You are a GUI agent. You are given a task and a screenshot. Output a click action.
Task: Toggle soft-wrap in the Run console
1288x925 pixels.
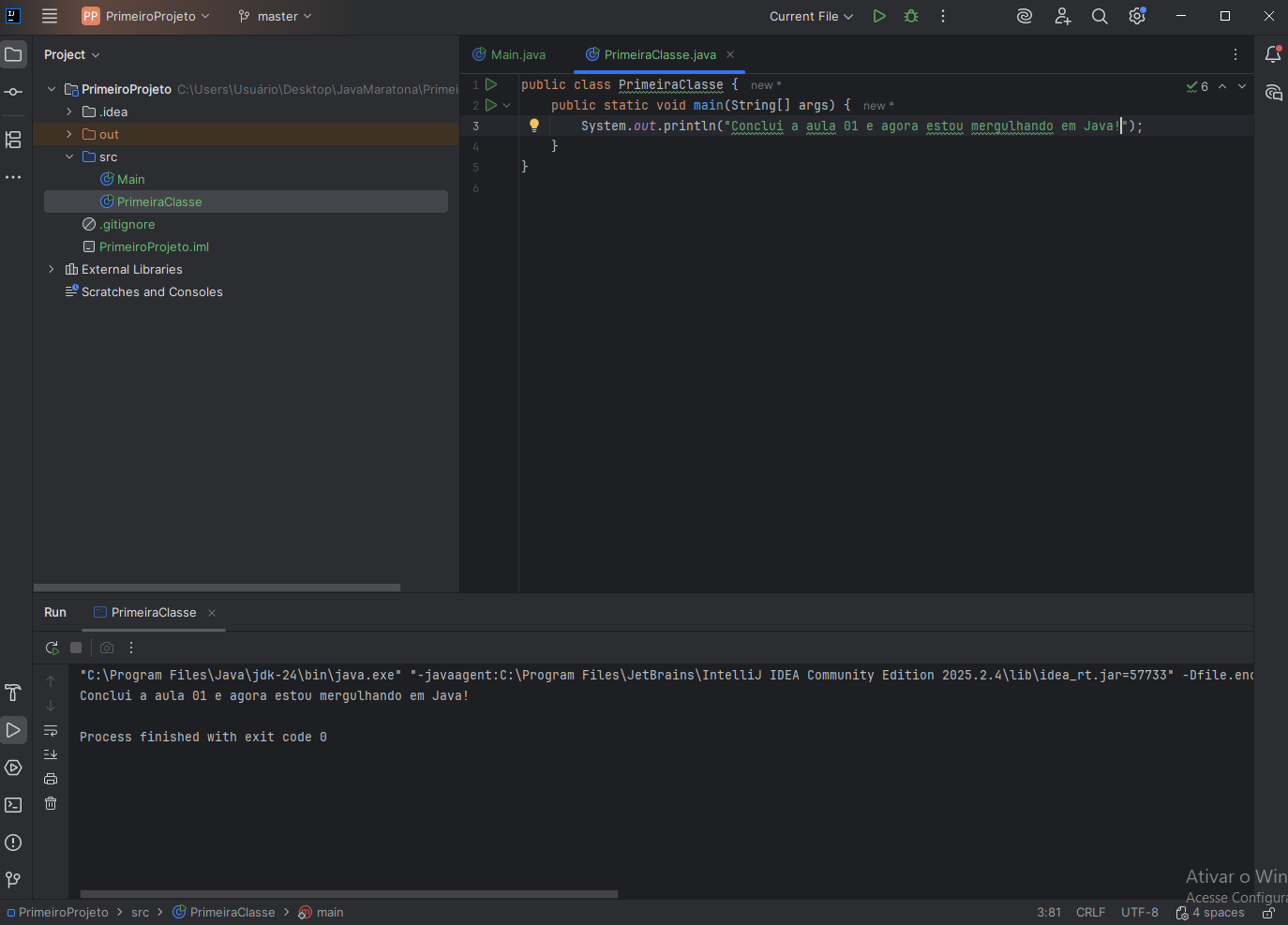point(51,730)
